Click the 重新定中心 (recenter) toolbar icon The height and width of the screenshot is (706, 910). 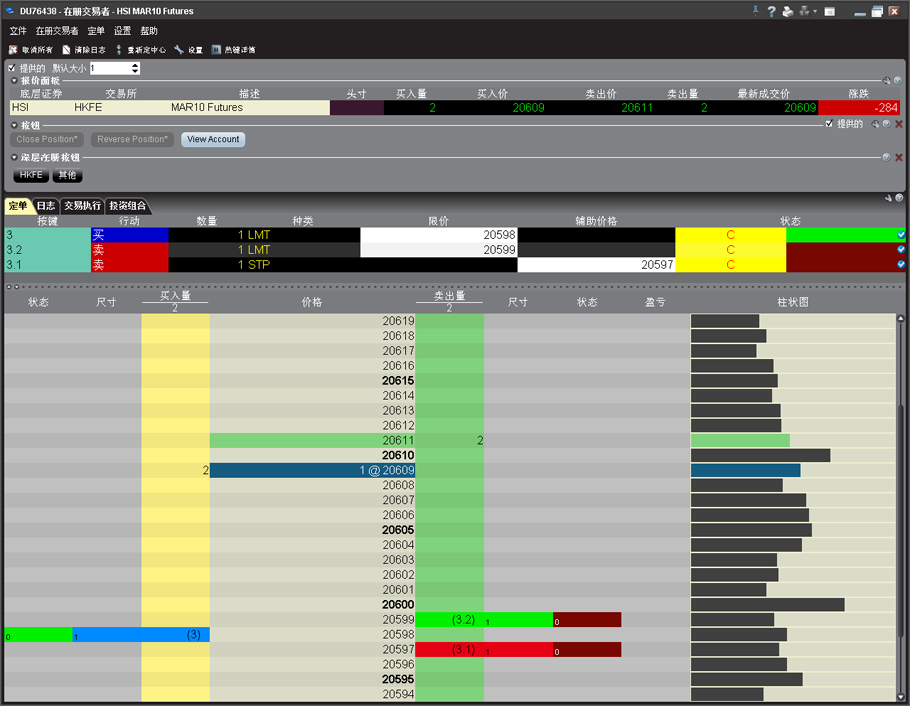tap(119, 49)
